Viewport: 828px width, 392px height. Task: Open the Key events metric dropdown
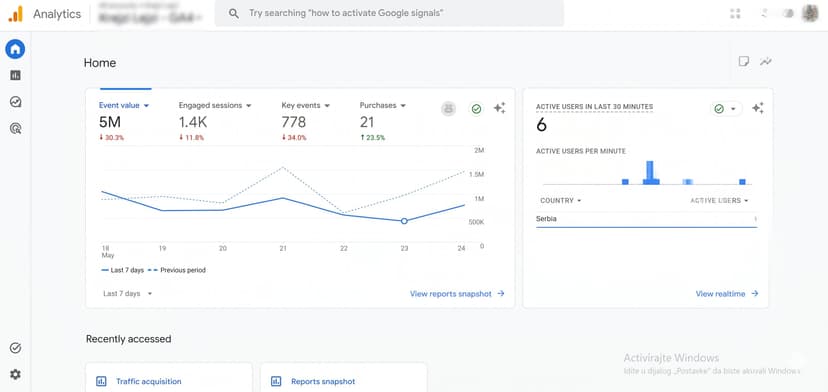[x=306, y=105]
